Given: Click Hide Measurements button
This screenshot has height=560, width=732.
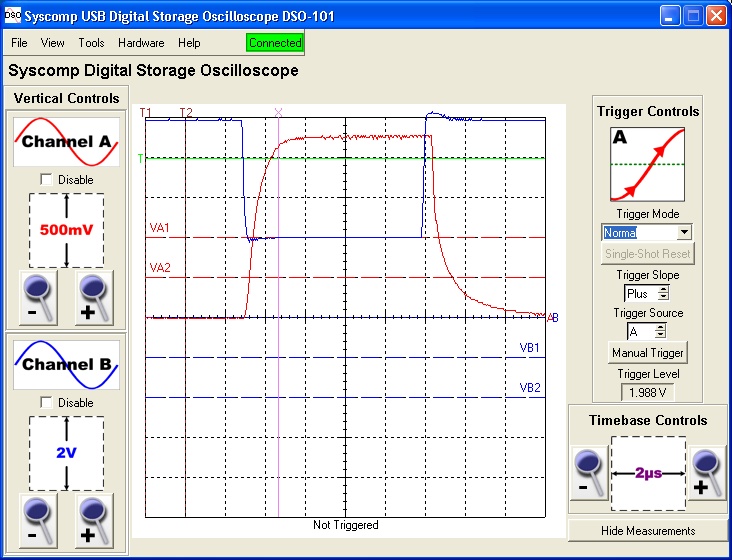Looking at the screenshot, I should (x=647, y=530).
